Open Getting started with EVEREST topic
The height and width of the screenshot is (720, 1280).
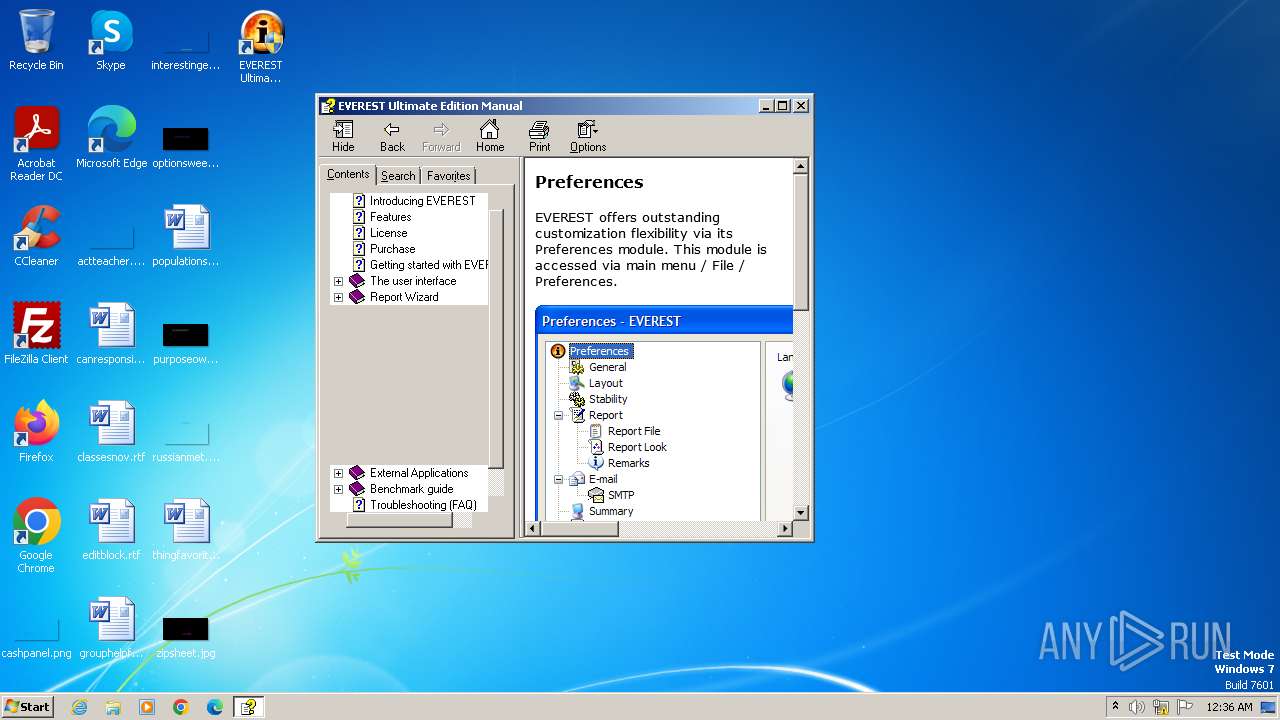pos(428,265)
